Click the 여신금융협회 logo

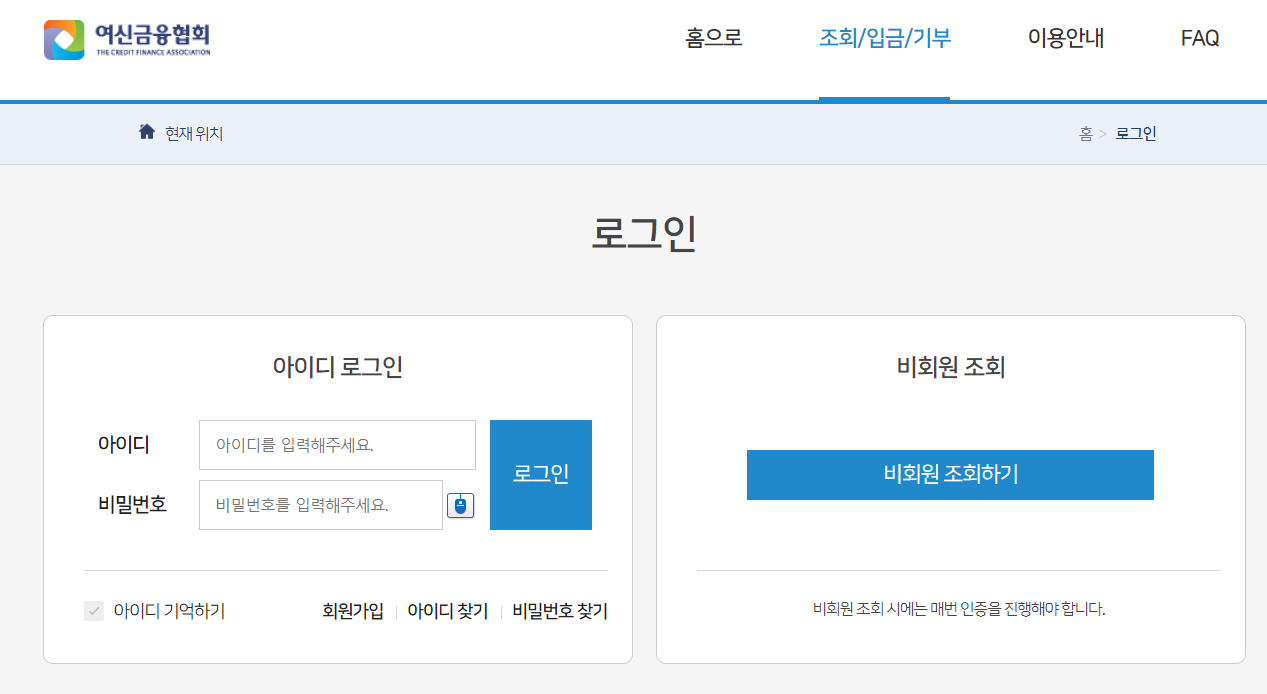tap(127, 40)
